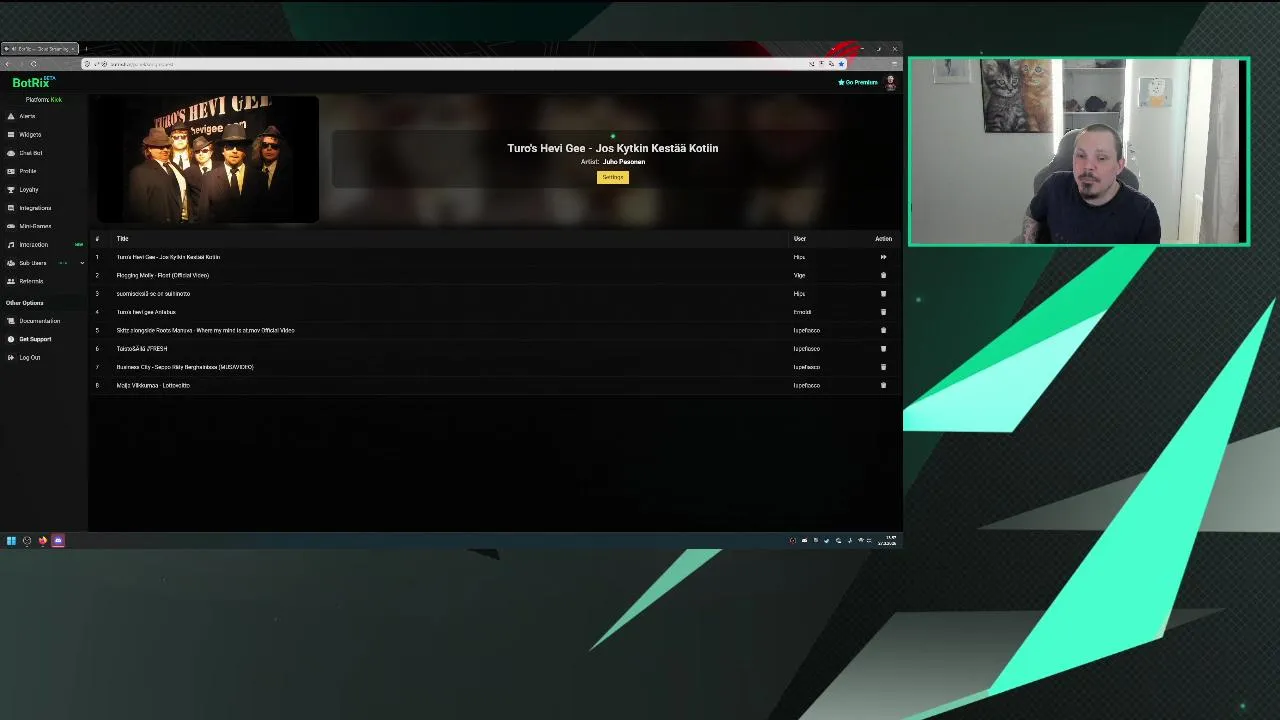Select Flogging Molly - Float title text
Viewport: 1280px width, 720px height.
(162, 275)
